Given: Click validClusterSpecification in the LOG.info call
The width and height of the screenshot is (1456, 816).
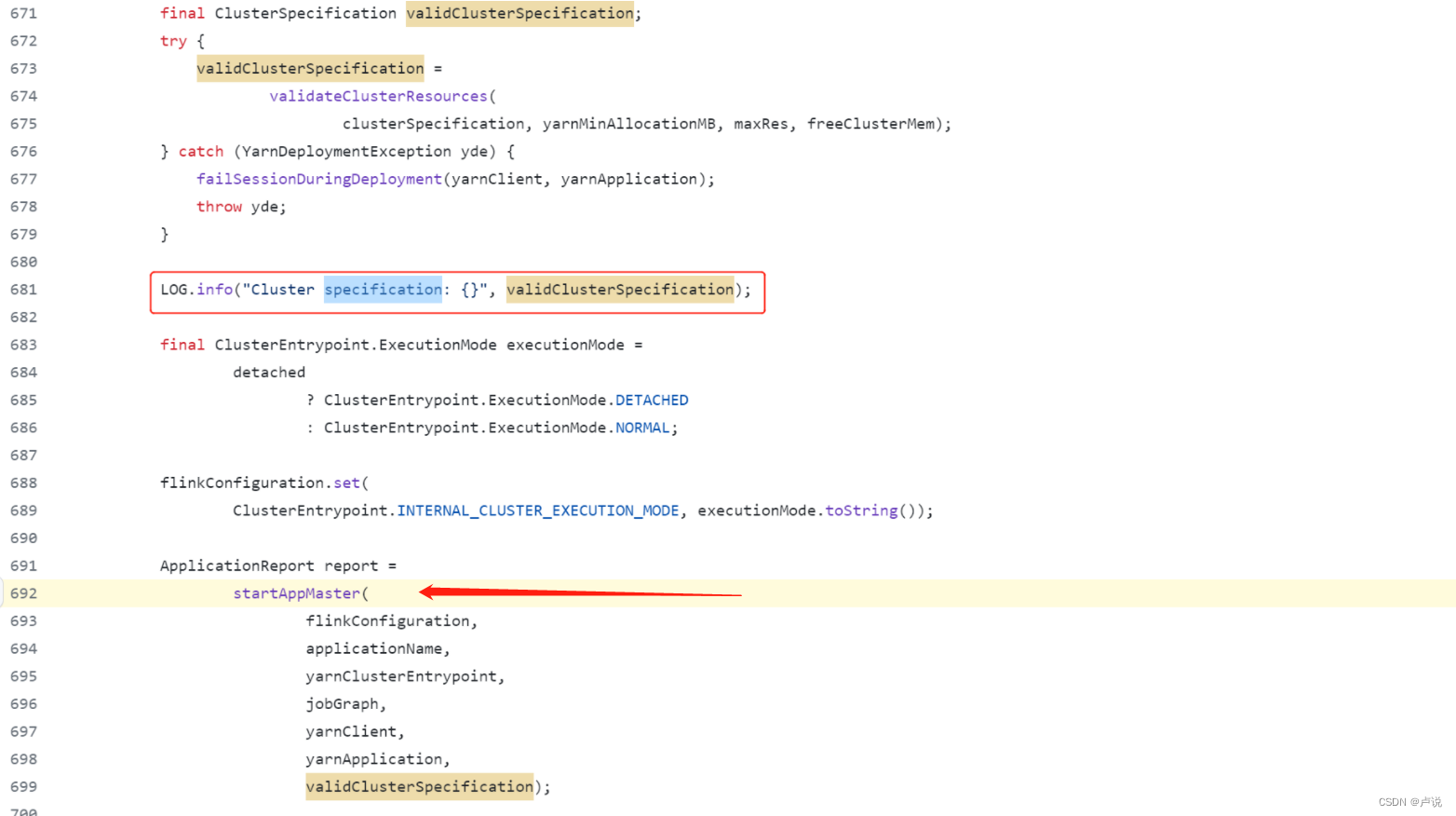Looking at the screenshot, I should [x=620, y=290].
